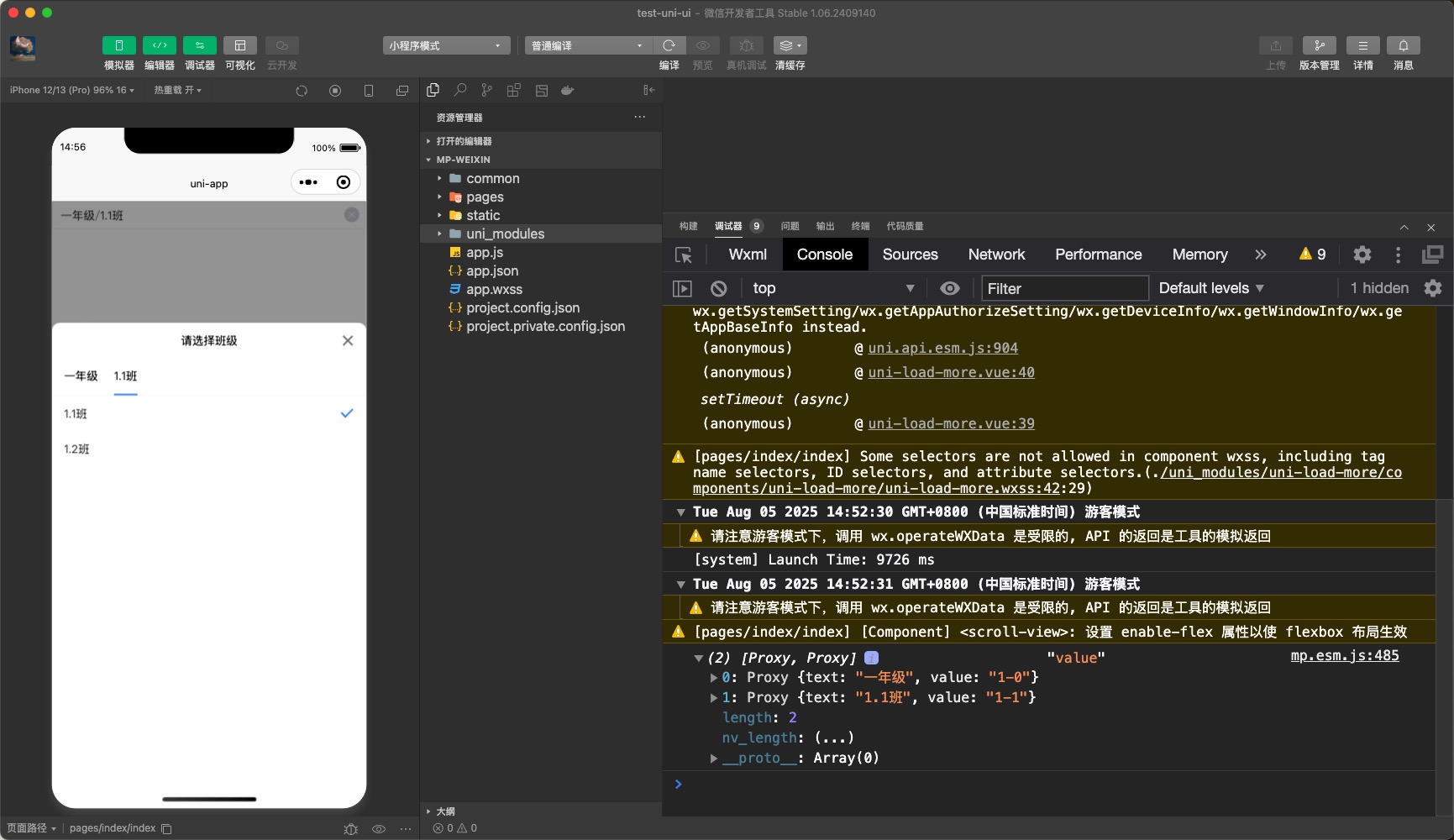1454x840 pixels.
Task: Toggle the 模拟器 simulator panel button
Action: tap(118, 45)
